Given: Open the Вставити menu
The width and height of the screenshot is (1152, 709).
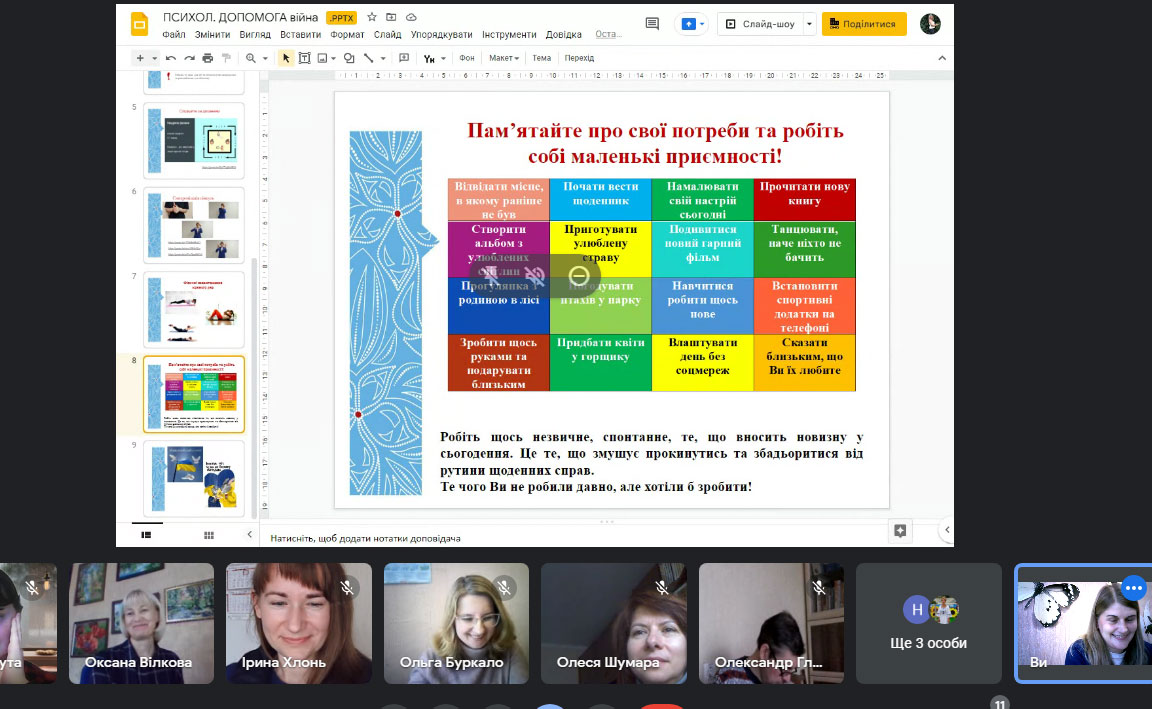Looking at the screenshot, I should [300, 35].
